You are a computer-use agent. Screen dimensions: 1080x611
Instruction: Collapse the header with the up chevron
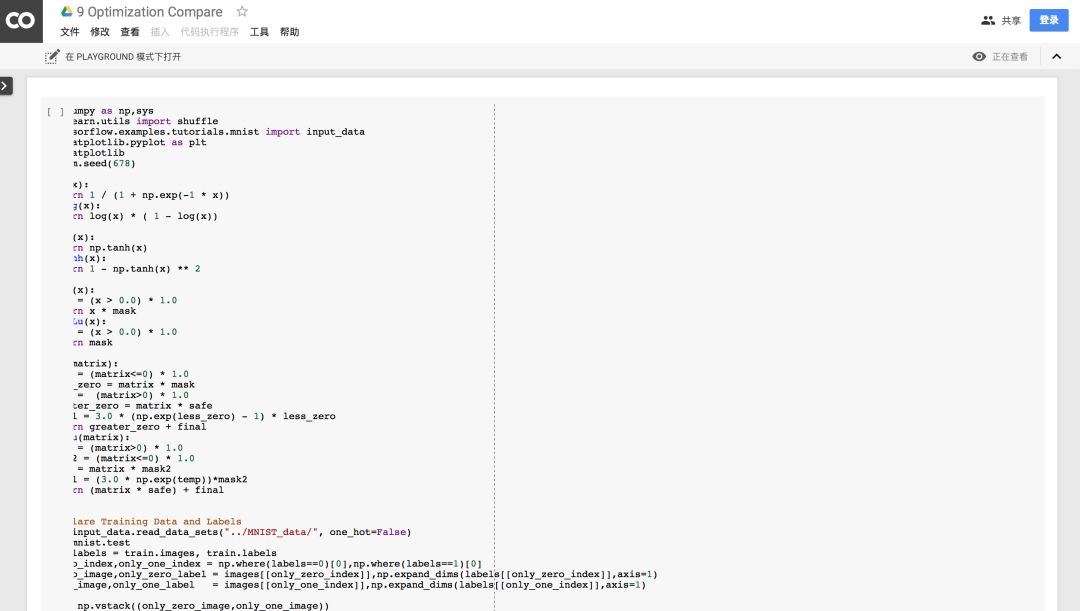(1057, 56)
